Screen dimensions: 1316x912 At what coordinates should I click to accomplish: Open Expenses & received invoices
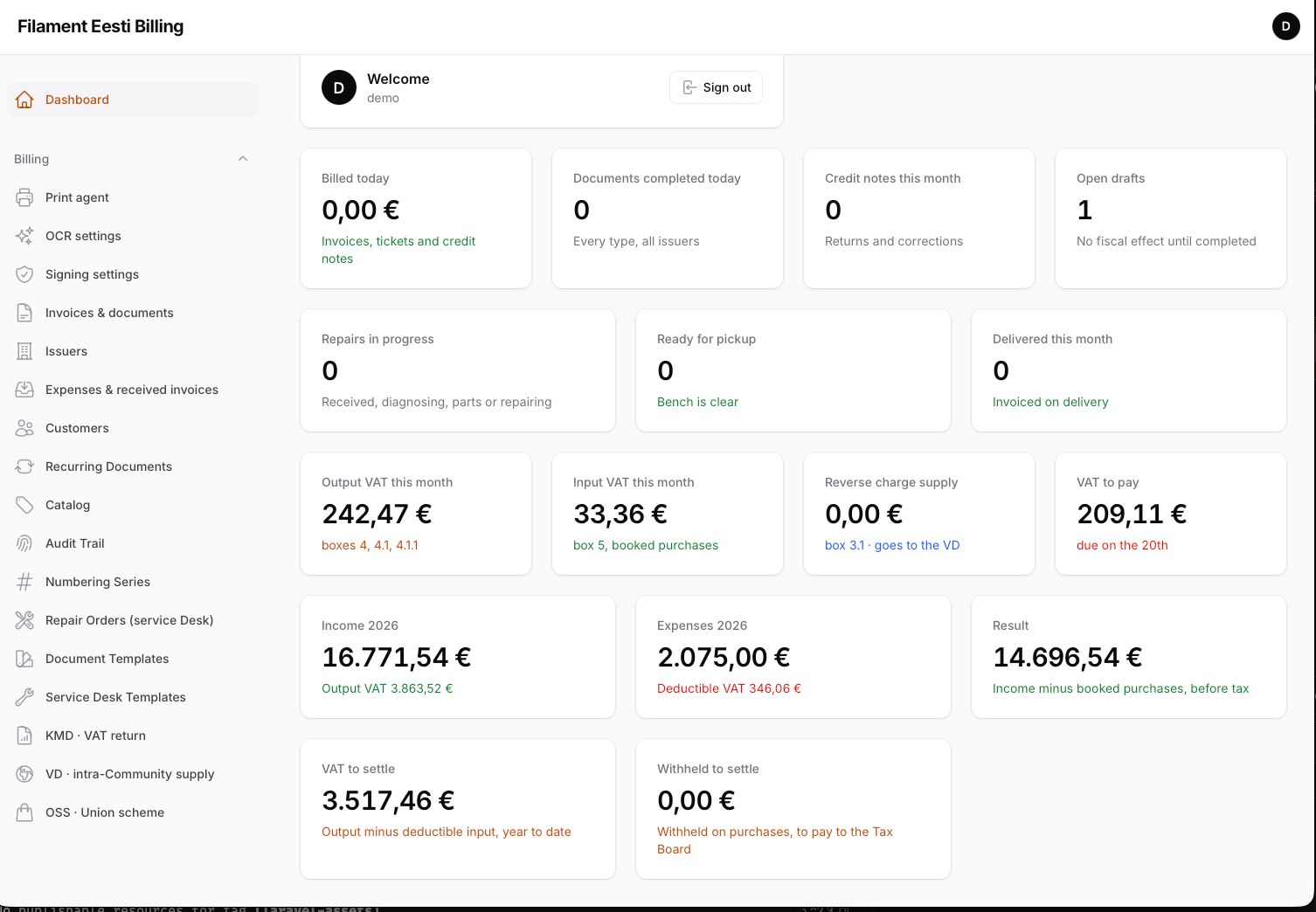tap(133, 390)
